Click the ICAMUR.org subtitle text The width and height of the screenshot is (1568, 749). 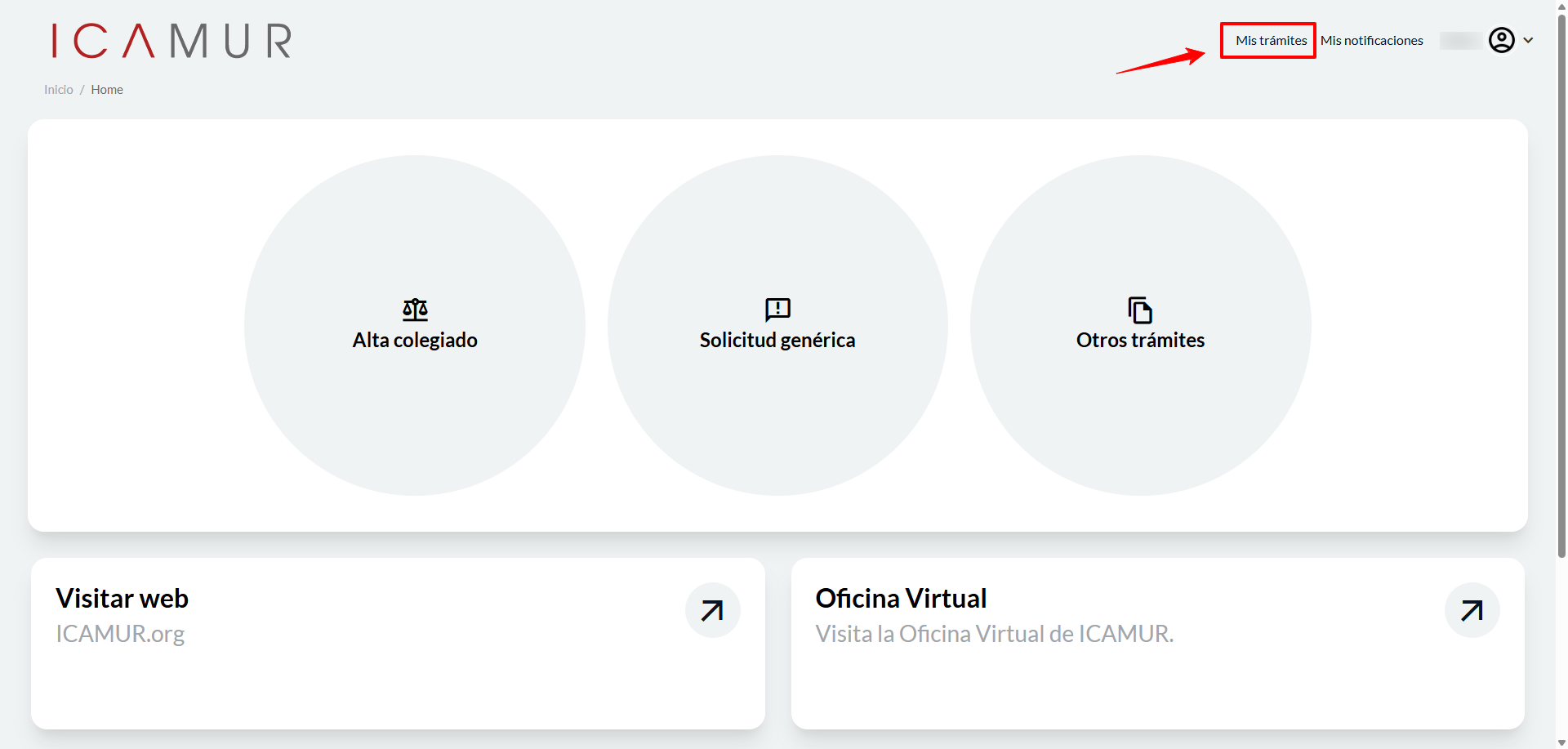[x=120, y=634]
